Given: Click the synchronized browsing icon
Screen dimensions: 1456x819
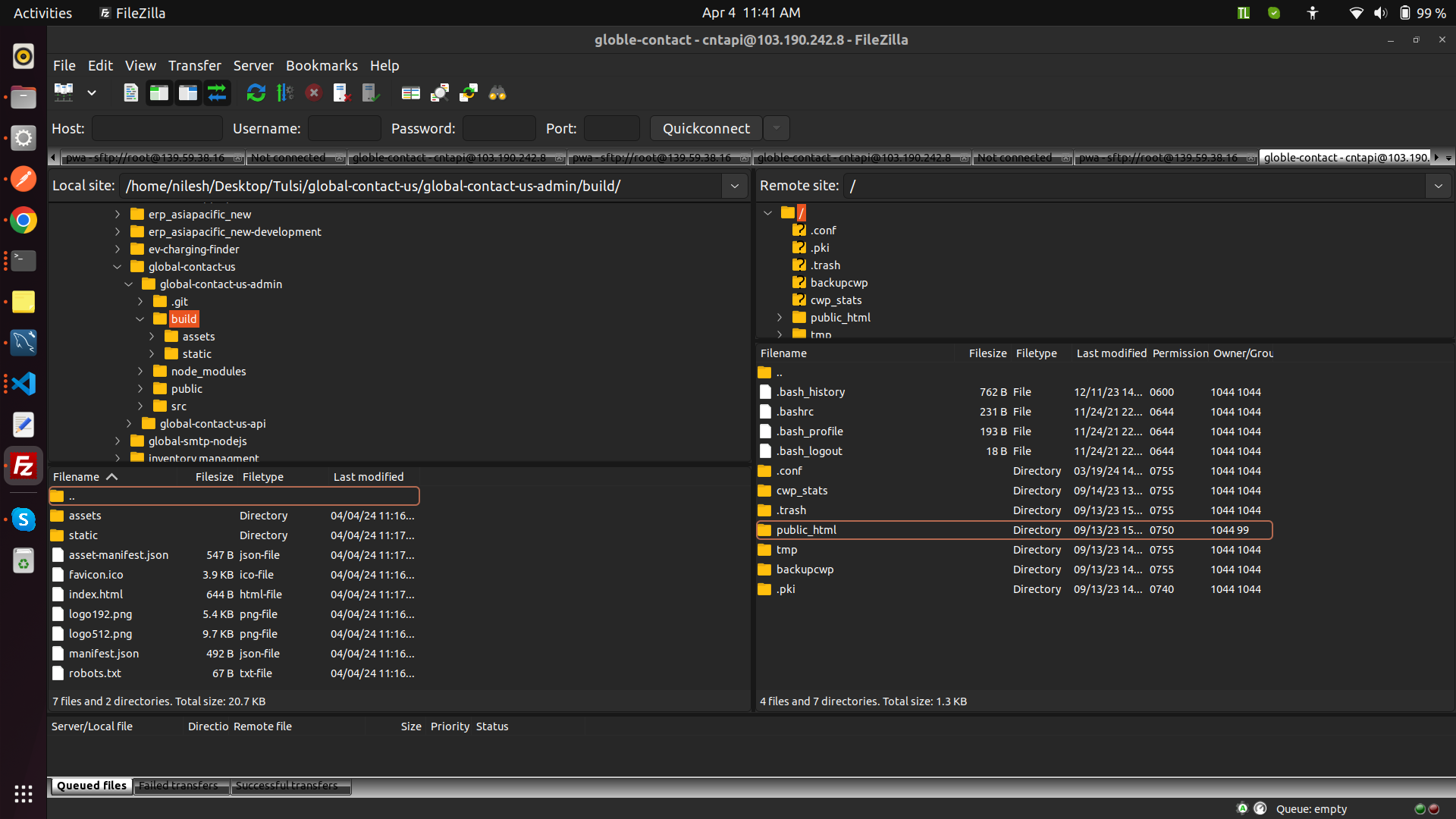Looking at the screenshot, I should (469, 93).
